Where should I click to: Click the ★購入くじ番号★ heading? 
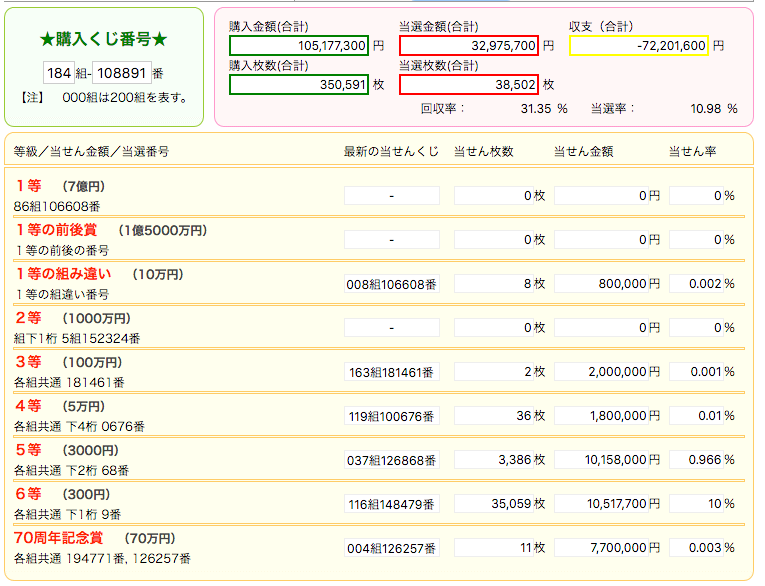(x=103, y=39)
